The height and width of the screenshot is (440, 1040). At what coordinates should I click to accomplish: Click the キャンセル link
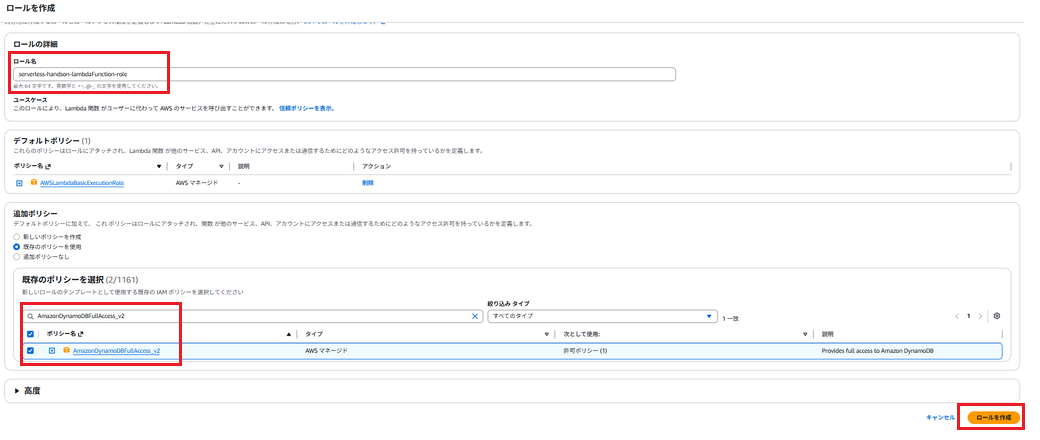[x=940, y=417]
